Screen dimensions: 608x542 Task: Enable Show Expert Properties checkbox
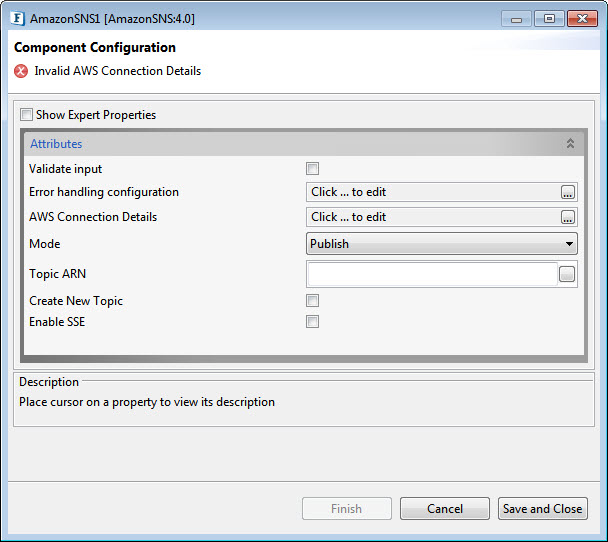(26, 115)
